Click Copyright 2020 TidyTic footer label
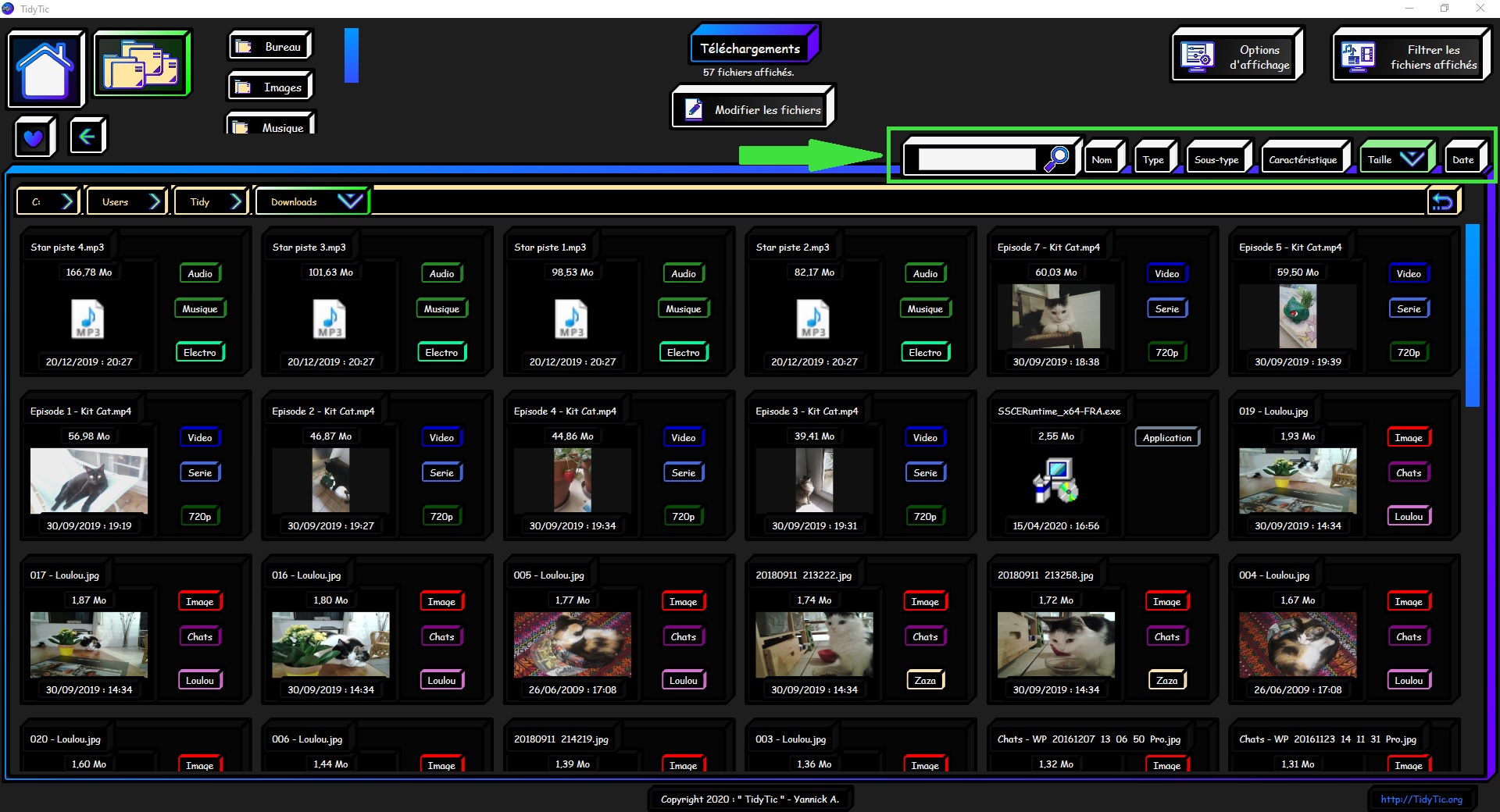Screen dimensions: 1500x812 (750, 799)
